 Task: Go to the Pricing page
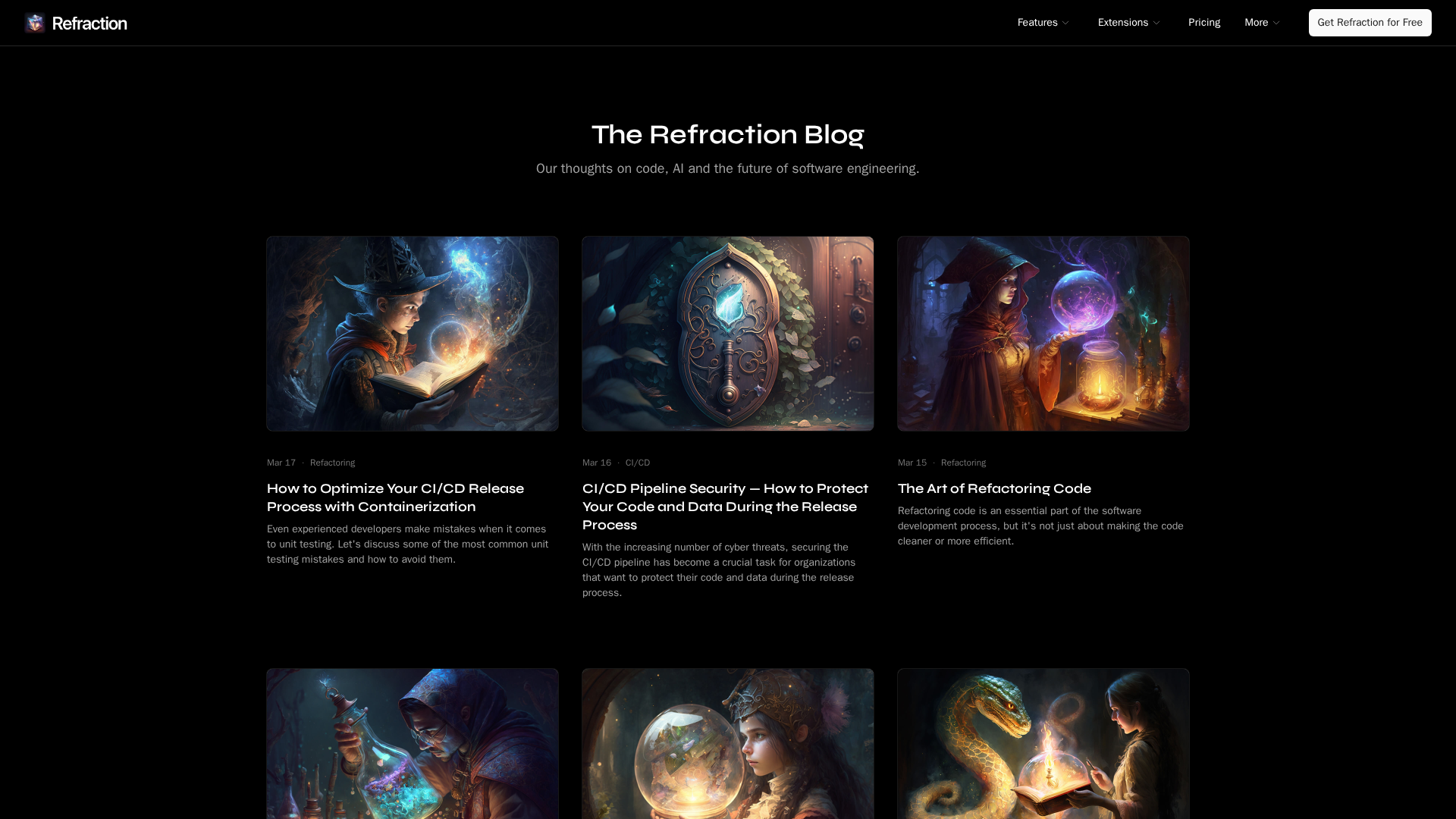click(1204, 23)
